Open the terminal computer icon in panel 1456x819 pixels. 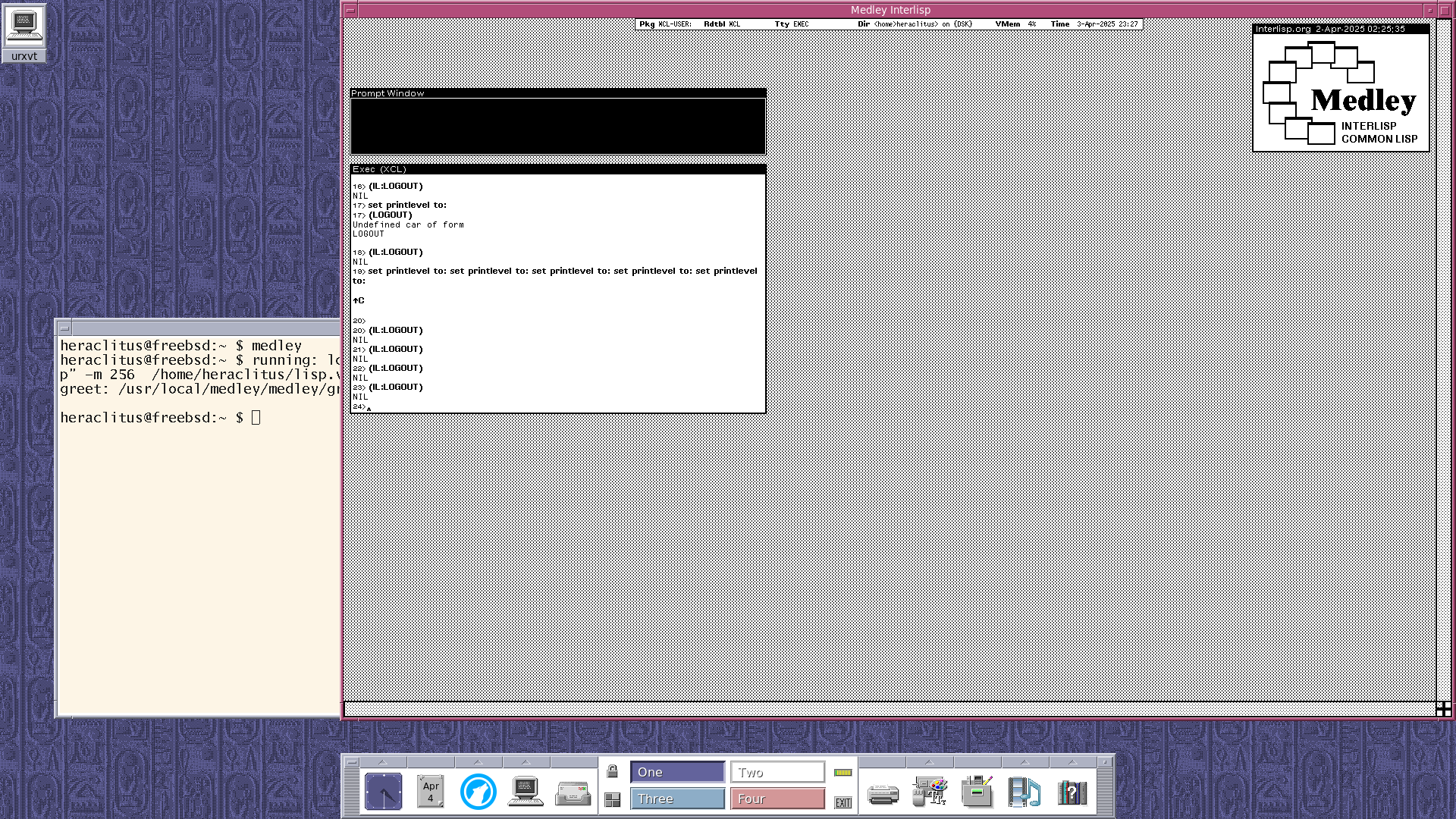pyautogui.click(x=525, y=792)
